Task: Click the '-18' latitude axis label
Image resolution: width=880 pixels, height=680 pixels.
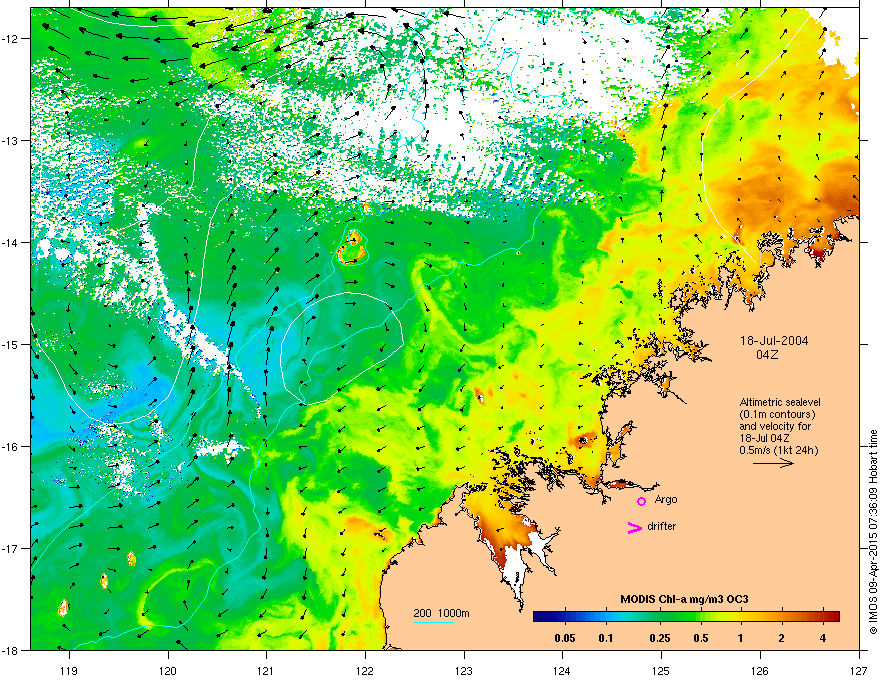Action: [11, 650]
